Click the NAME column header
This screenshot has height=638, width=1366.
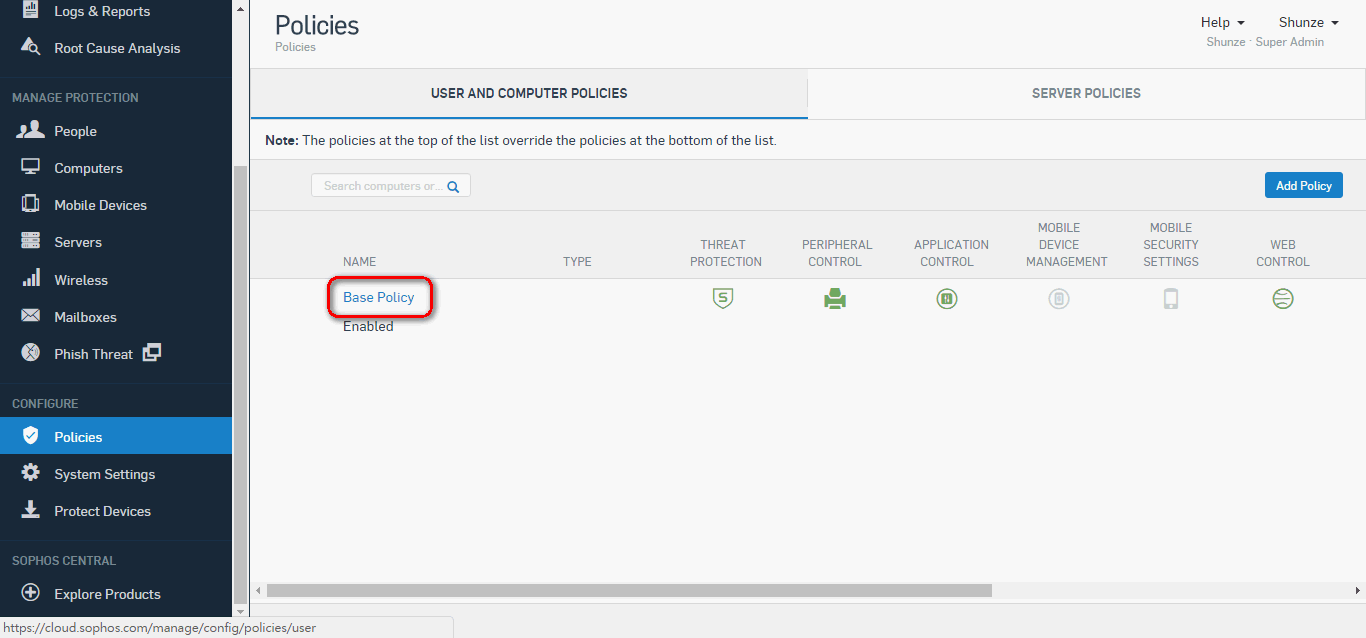[360, 262]
